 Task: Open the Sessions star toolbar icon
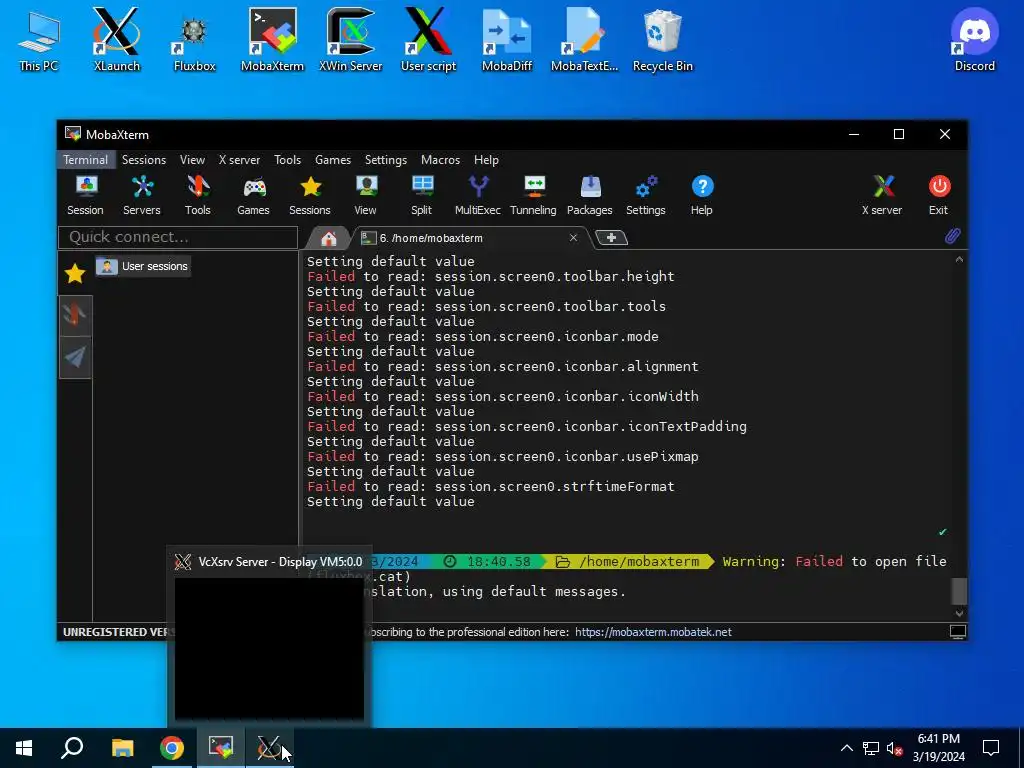[x=310, y=195]
